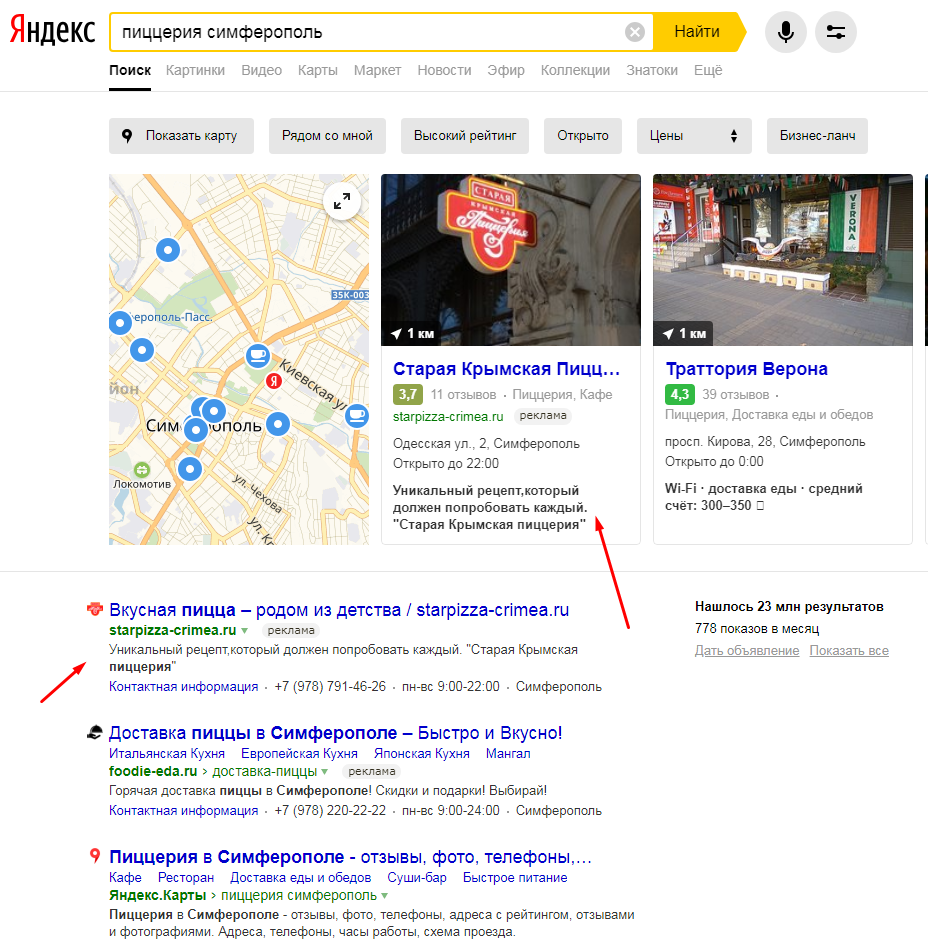Open the Yandex Maps red pin favicon
Viewport: 928px width, 951px height.
click(x=95, y=856)
